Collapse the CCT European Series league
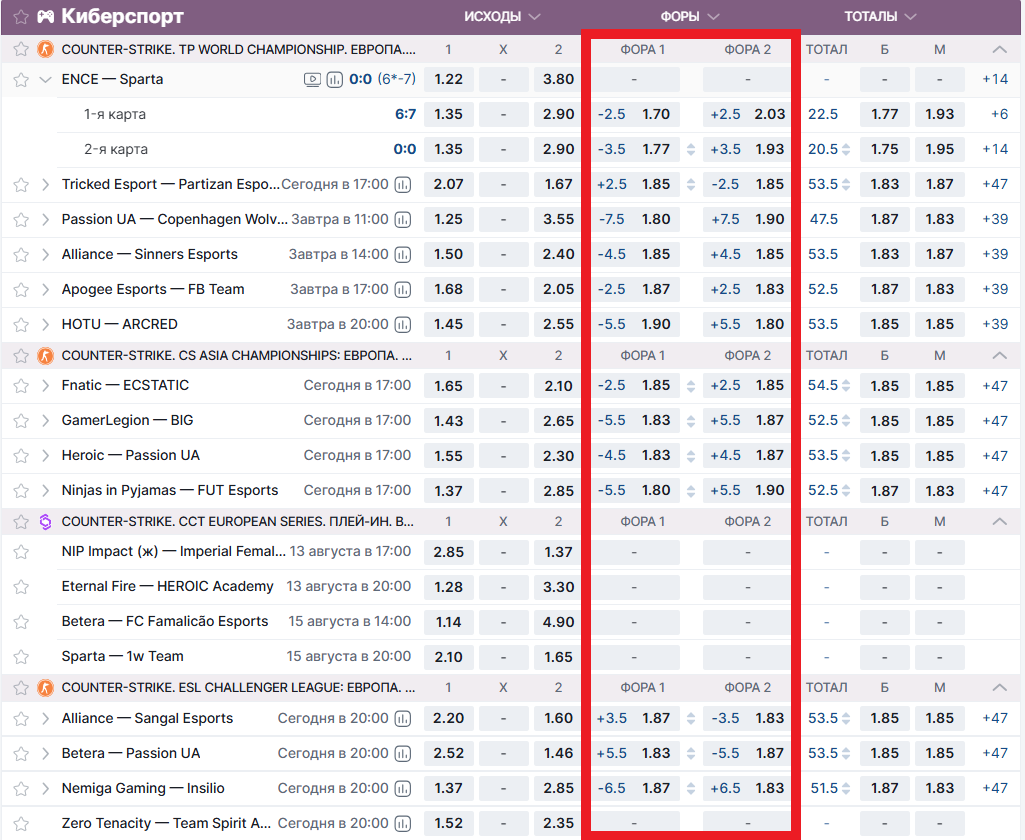The height and width of the screenshot is (840, 1025). tap(999, 521)
